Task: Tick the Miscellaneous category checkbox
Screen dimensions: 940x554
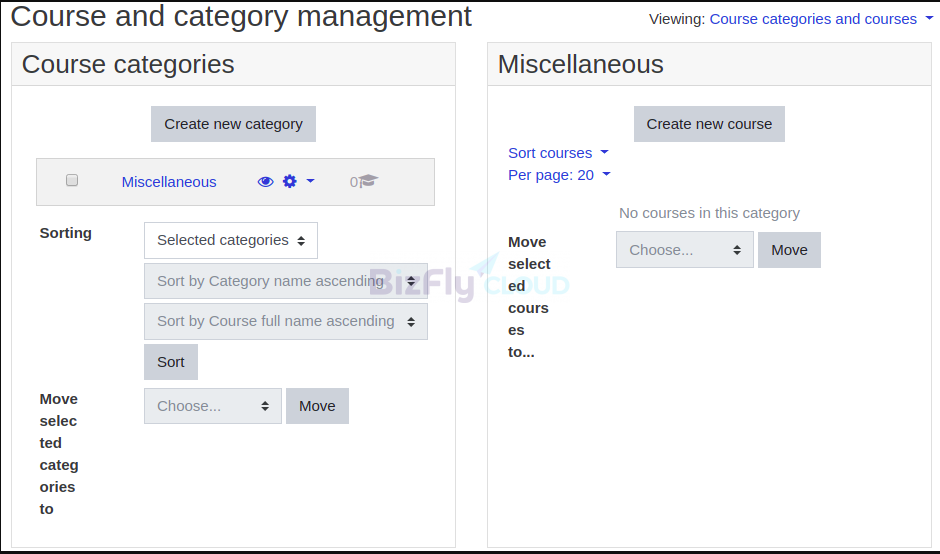Action: click(x=72, y=180)
